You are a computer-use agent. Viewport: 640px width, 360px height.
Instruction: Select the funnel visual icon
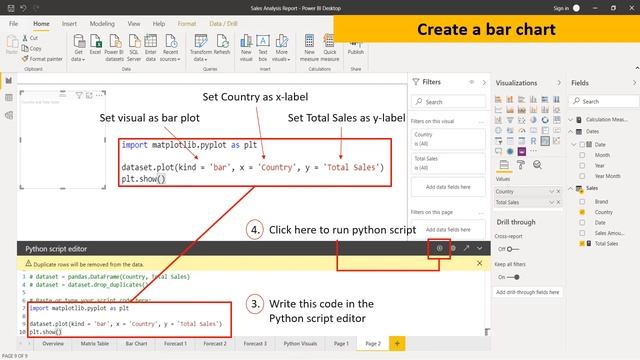pyautogui.click(x=510, y=120)
